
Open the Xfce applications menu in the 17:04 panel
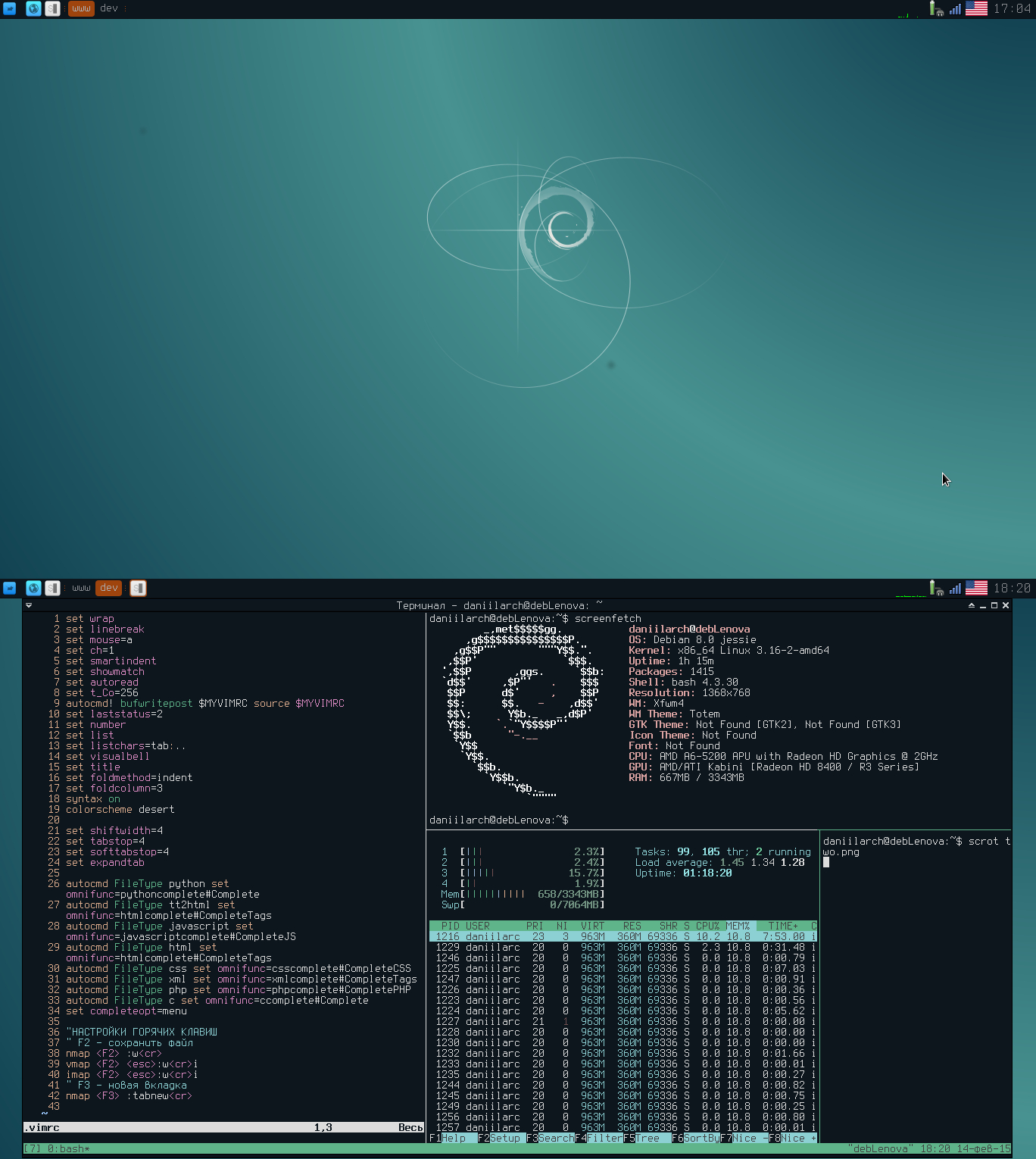[x=9, y=8]
